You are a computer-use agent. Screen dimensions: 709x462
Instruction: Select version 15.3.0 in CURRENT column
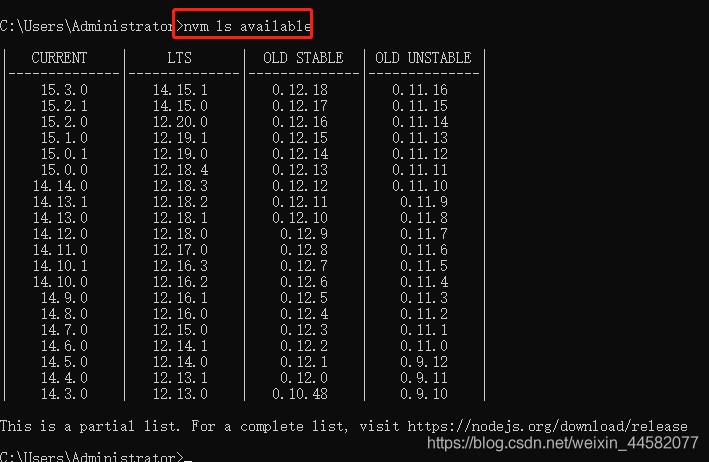pos(64,90)
